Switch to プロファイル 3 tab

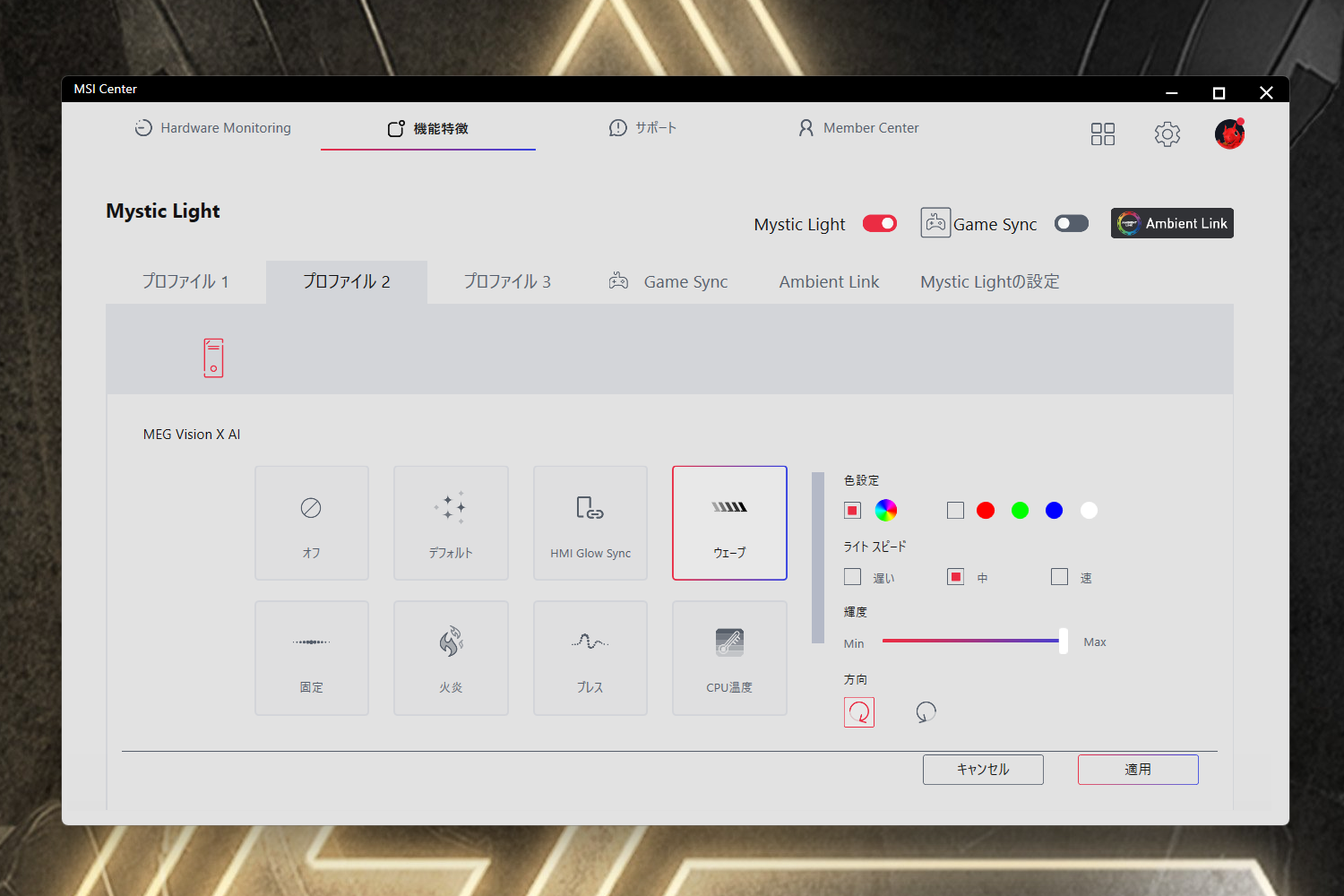pos(507,281)
